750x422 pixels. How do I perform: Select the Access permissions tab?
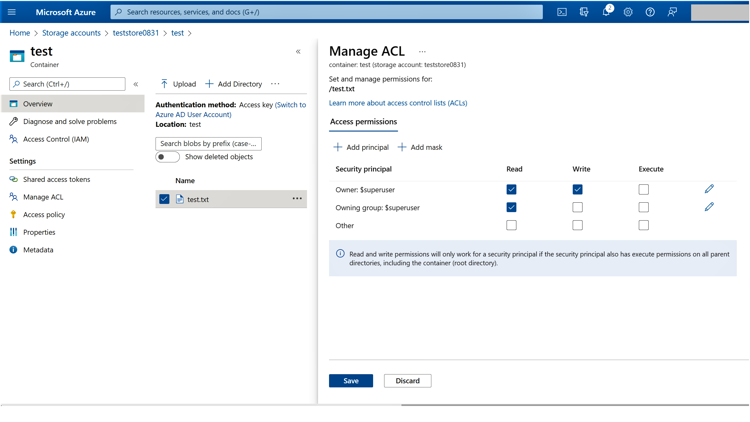[x=363, y=122]
